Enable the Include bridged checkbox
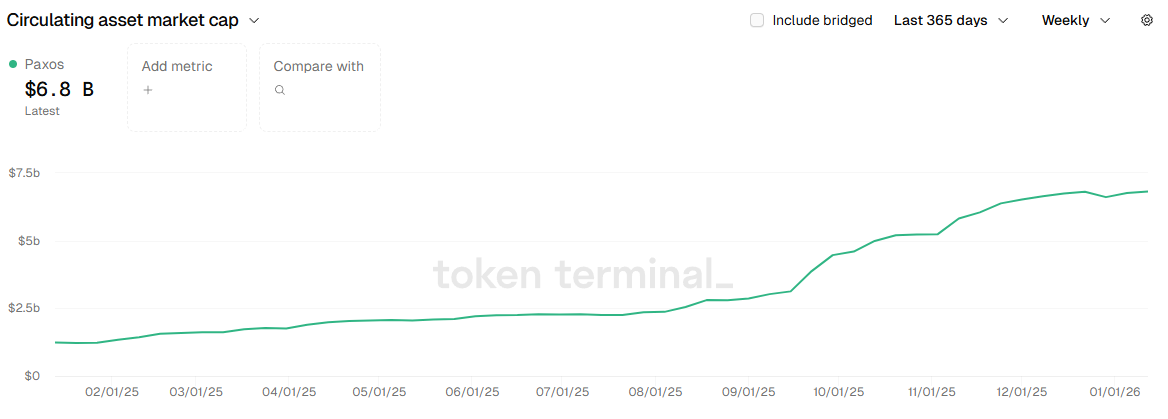 (757, 20)
